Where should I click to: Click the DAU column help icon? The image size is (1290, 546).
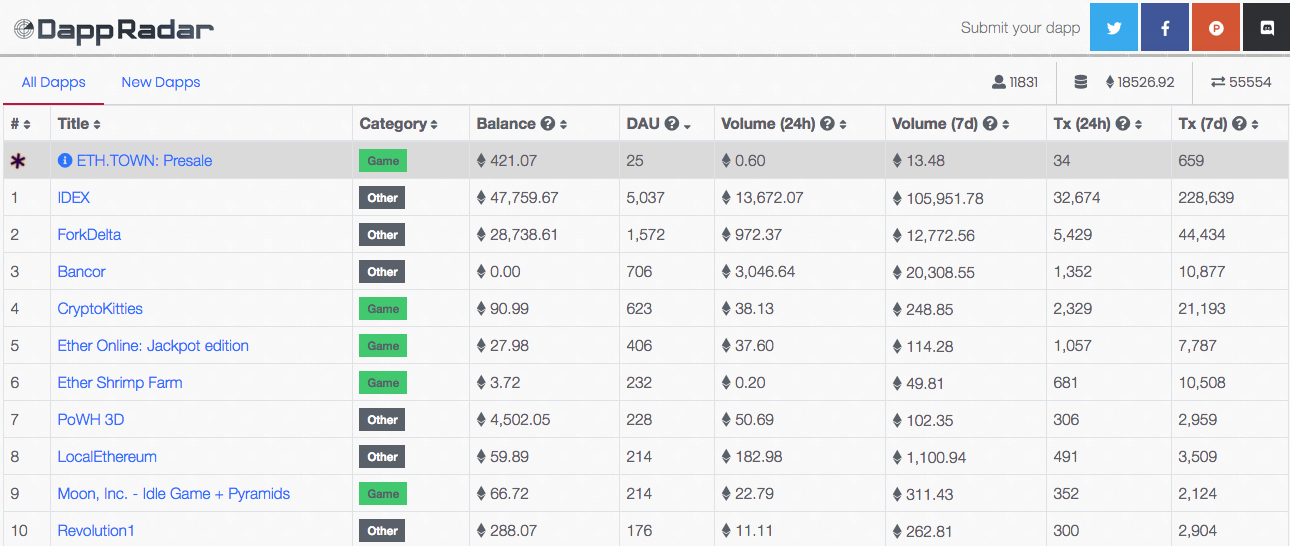coord(671,124)
